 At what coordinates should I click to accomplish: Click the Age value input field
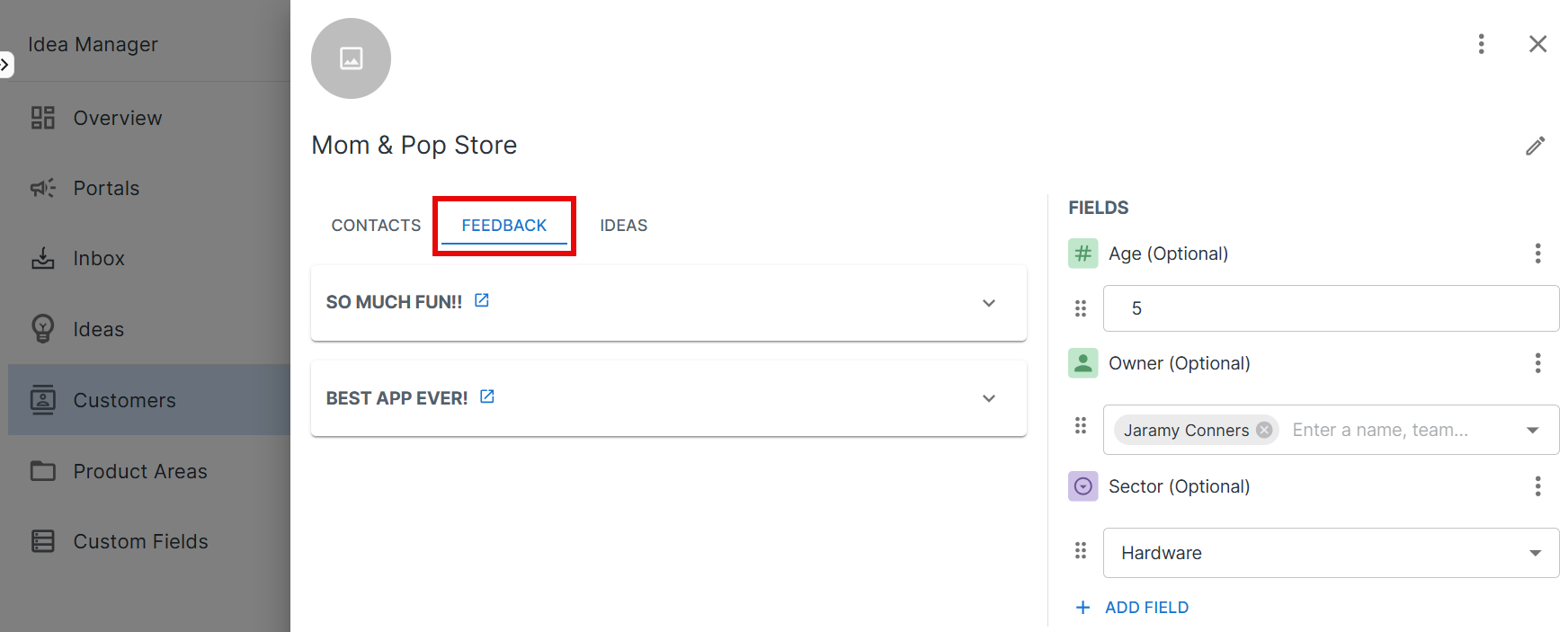click(1331, 308)
